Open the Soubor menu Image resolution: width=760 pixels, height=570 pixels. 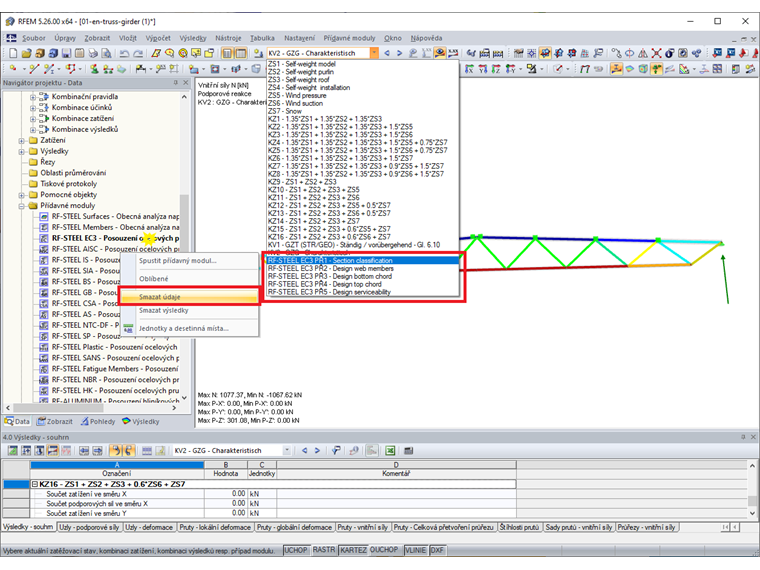[x=33, y=38]
